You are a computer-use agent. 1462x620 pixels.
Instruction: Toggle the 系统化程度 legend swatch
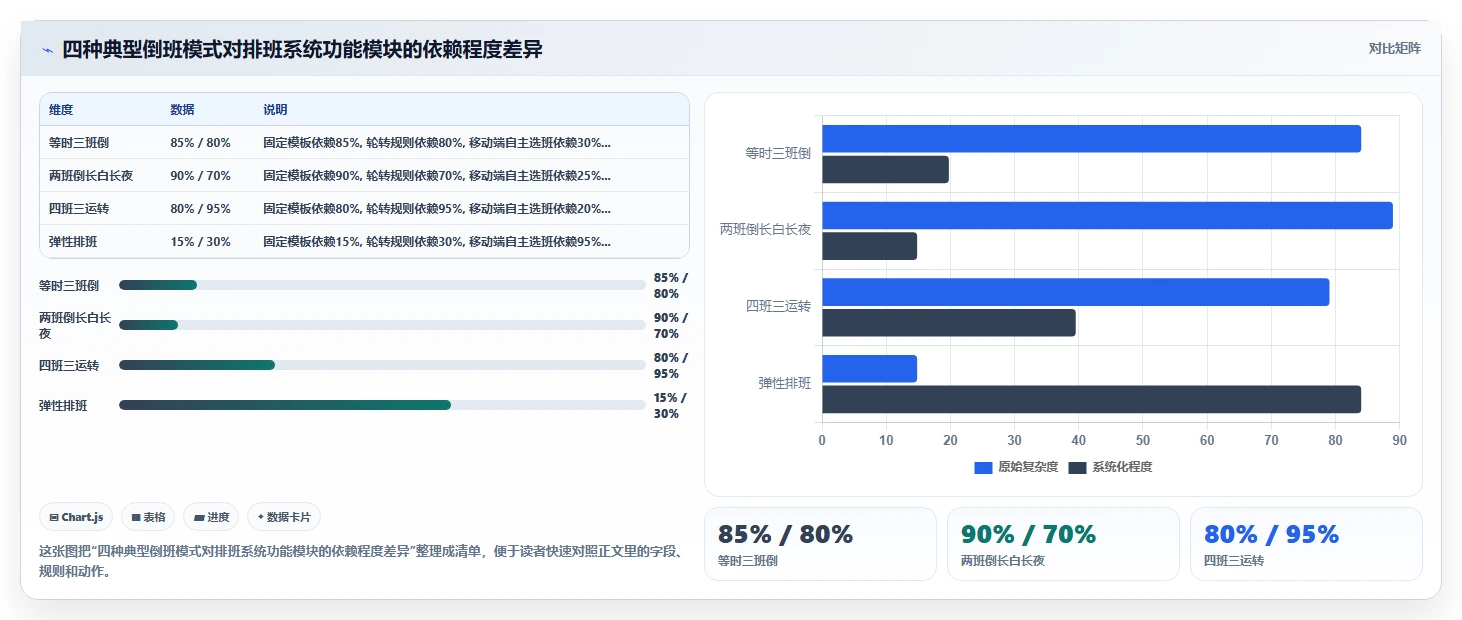click(1077, 467)
